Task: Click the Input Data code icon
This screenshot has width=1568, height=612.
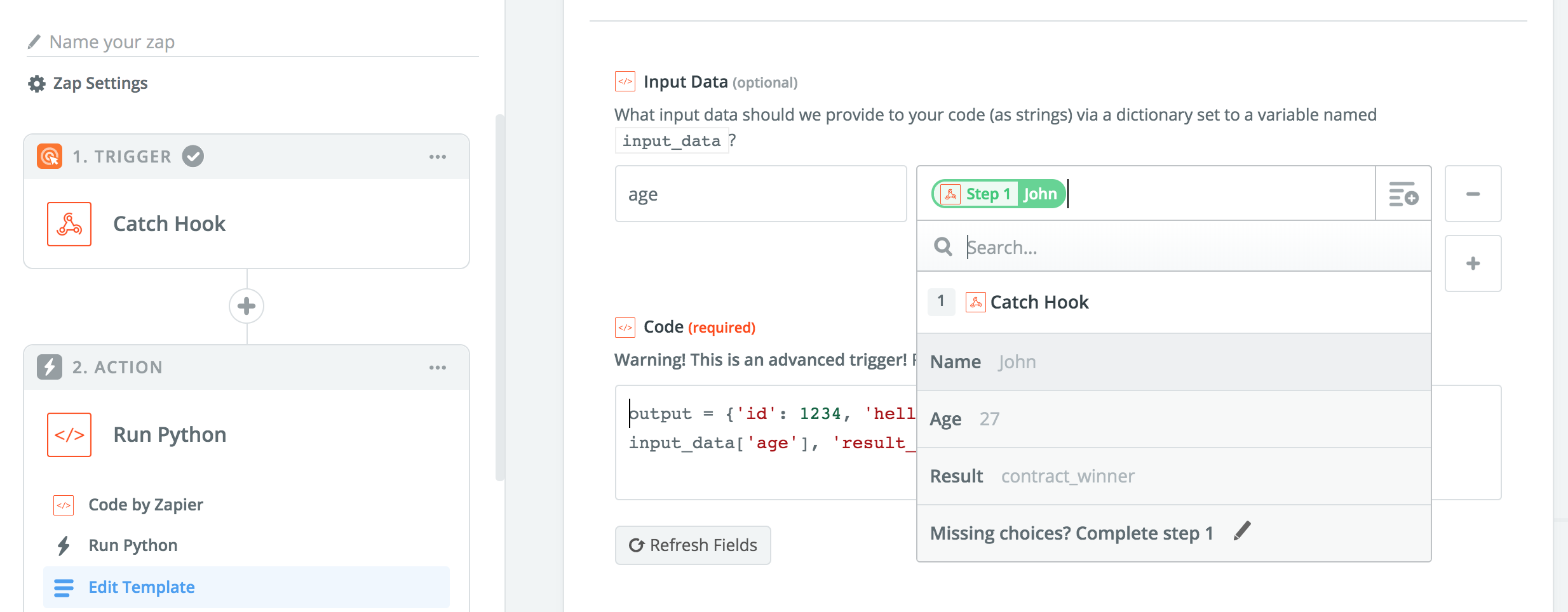Action: 625,82
